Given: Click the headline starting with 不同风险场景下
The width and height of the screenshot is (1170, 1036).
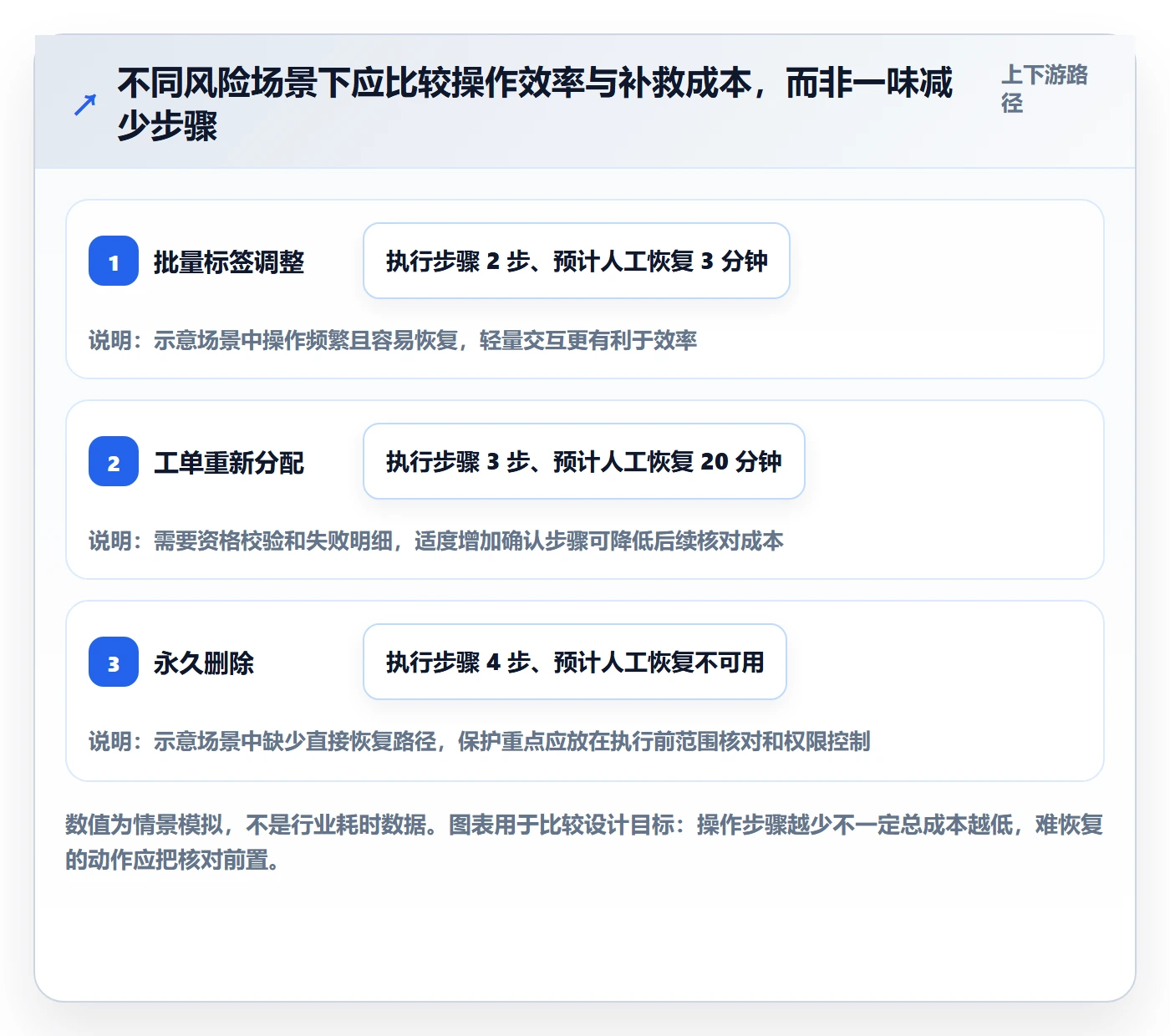Looking at the screenshot, I should click(x=535, y=104).
